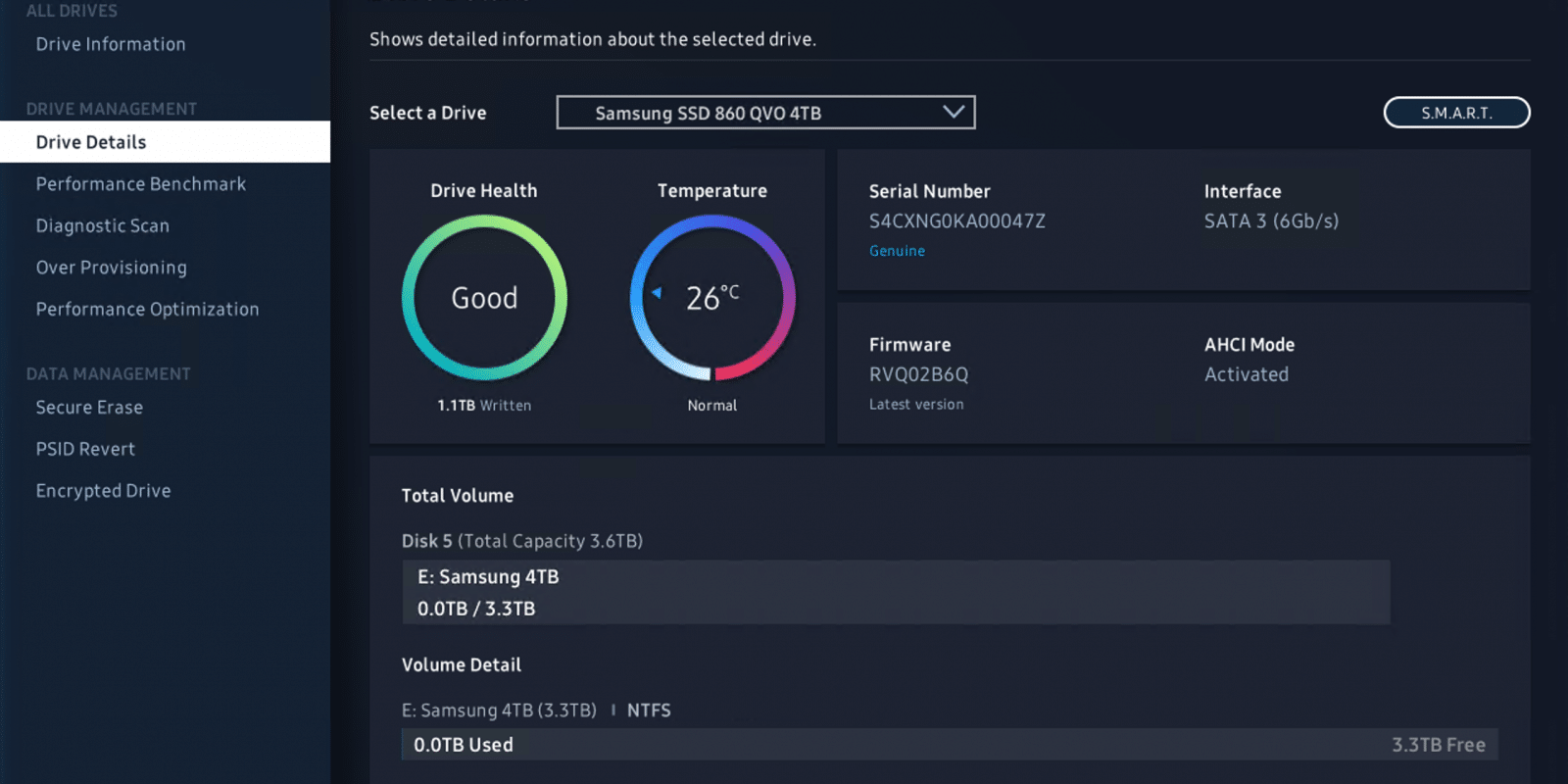Click the 26°C temperature gauge

[712, 298]
